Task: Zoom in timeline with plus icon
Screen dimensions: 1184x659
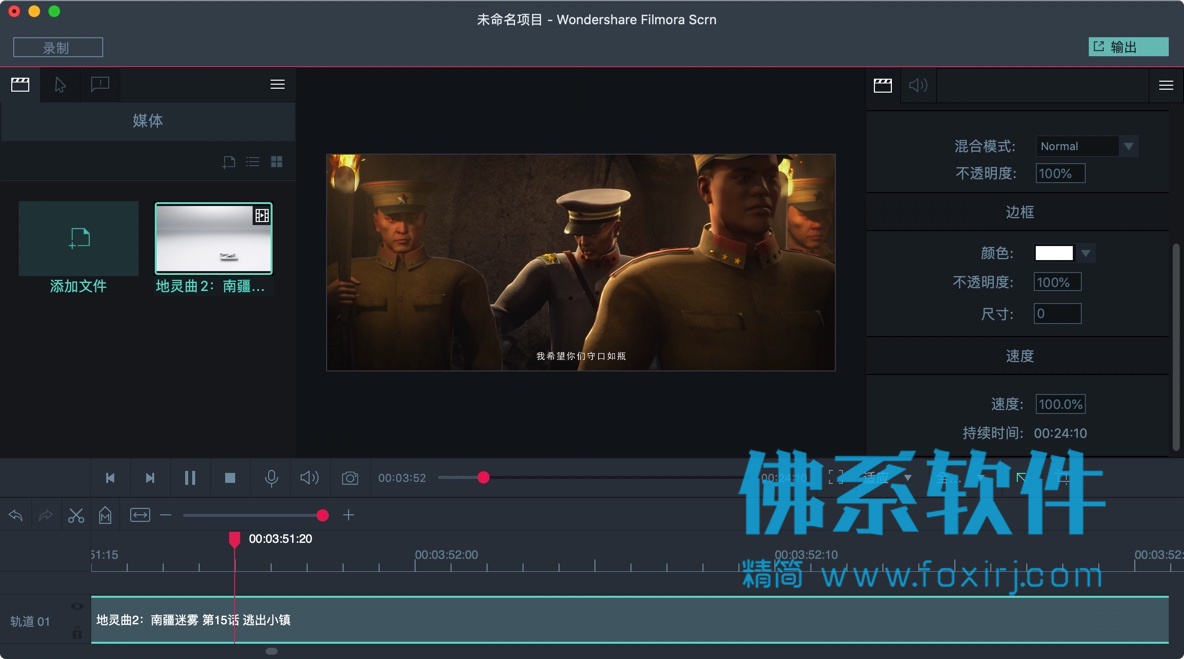Action: [348, 516]
